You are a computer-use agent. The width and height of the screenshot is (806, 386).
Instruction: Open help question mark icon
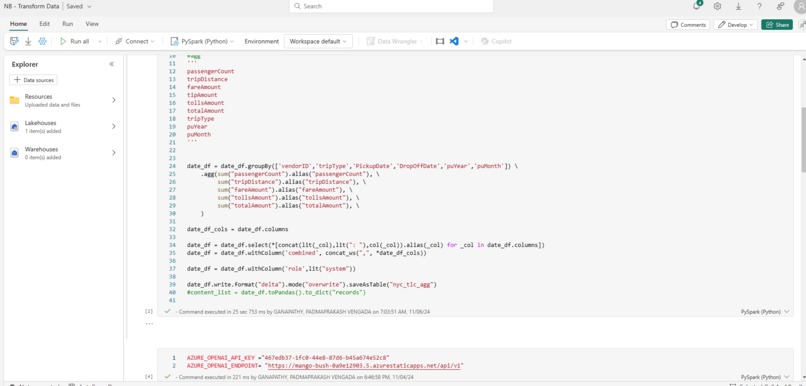point(759,6)
